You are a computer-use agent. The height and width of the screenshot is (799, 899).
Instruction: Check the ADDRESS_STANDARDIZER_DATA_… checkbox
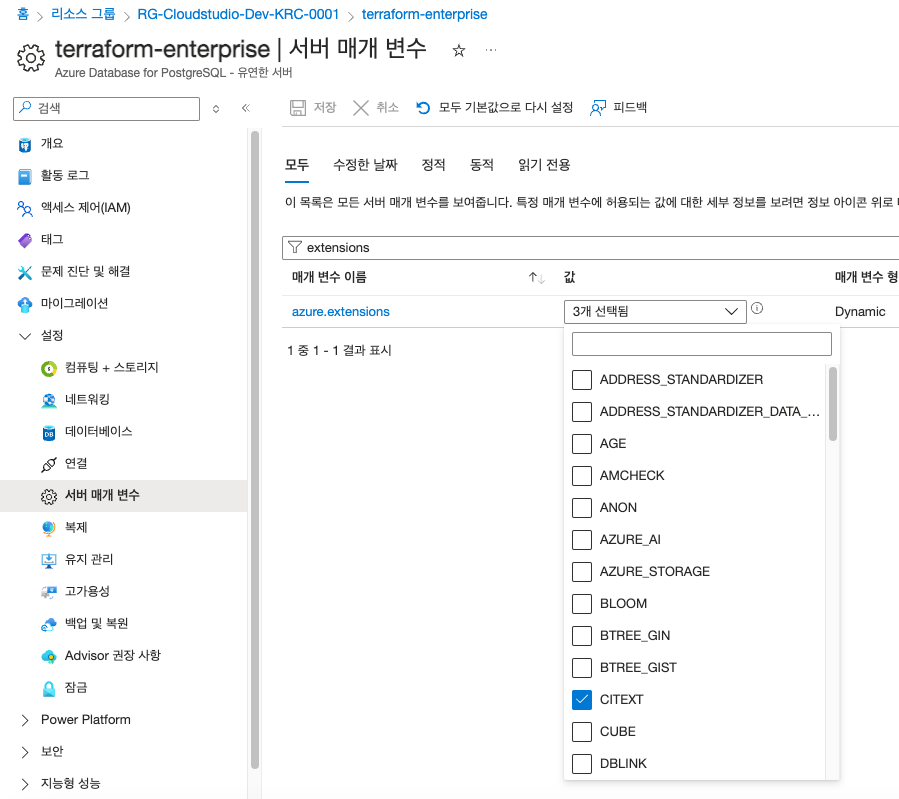(x=581, y=412)
